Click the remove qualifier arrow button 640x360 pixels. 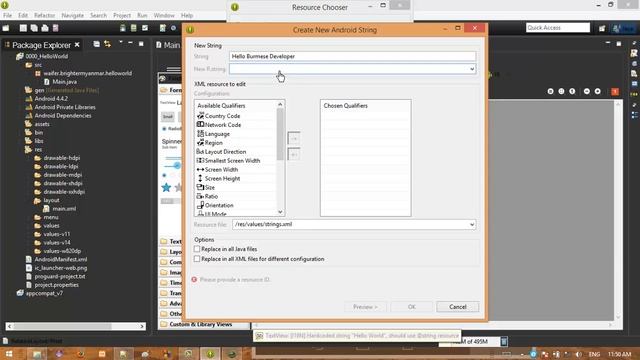pyautogui.click(x=294, y=154)
